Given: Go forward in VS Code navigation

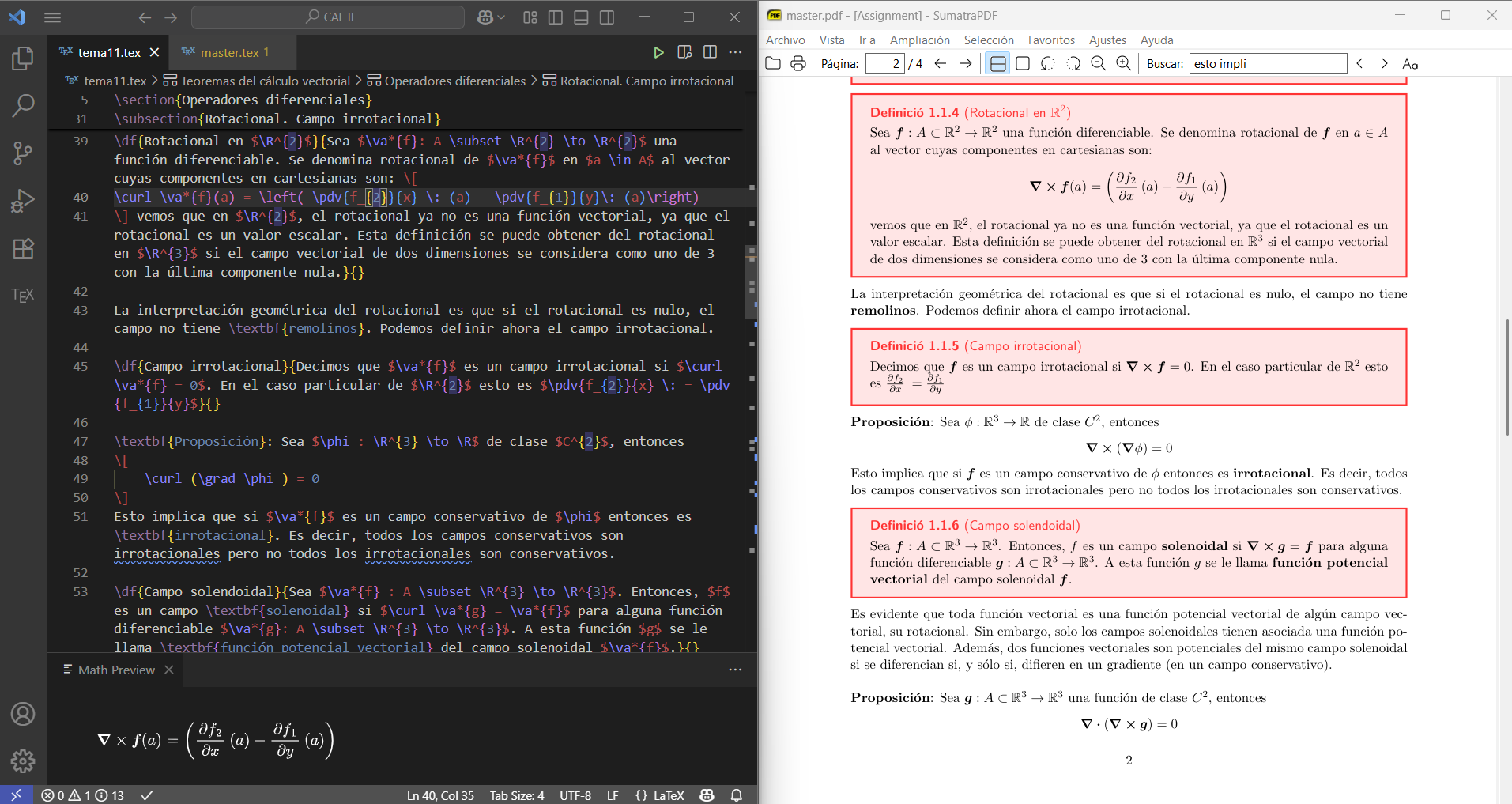Looking at the screenshot, I should click(171, 17).
